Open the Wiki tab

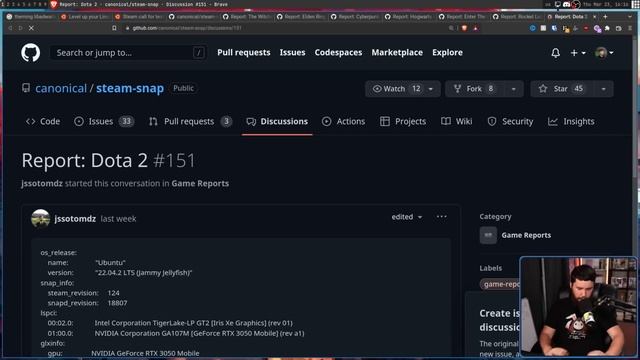(457, 121)
